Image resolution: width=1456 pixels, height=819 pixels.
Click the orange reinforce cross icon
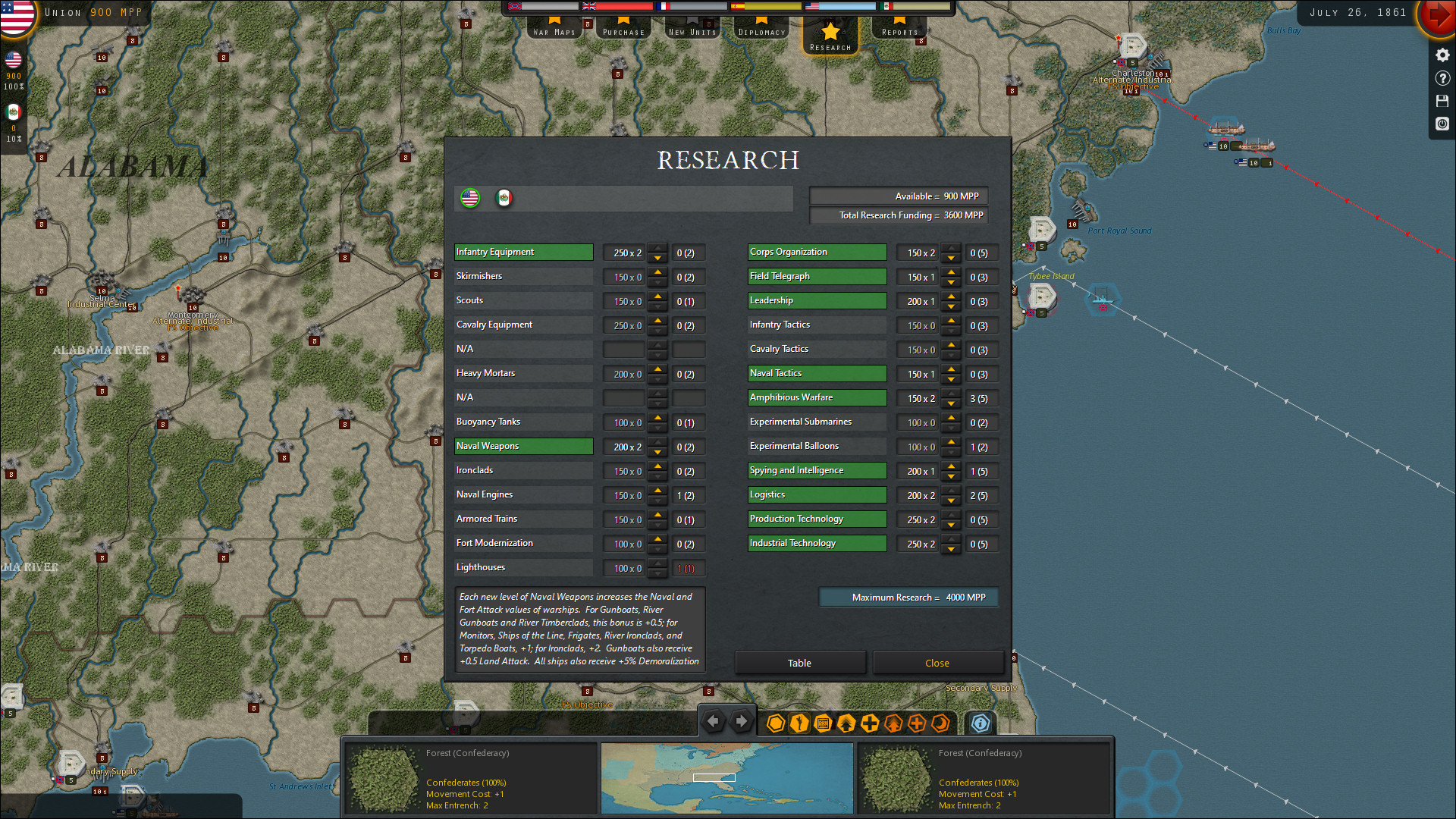pyautogui.click(x=917, y=723)
